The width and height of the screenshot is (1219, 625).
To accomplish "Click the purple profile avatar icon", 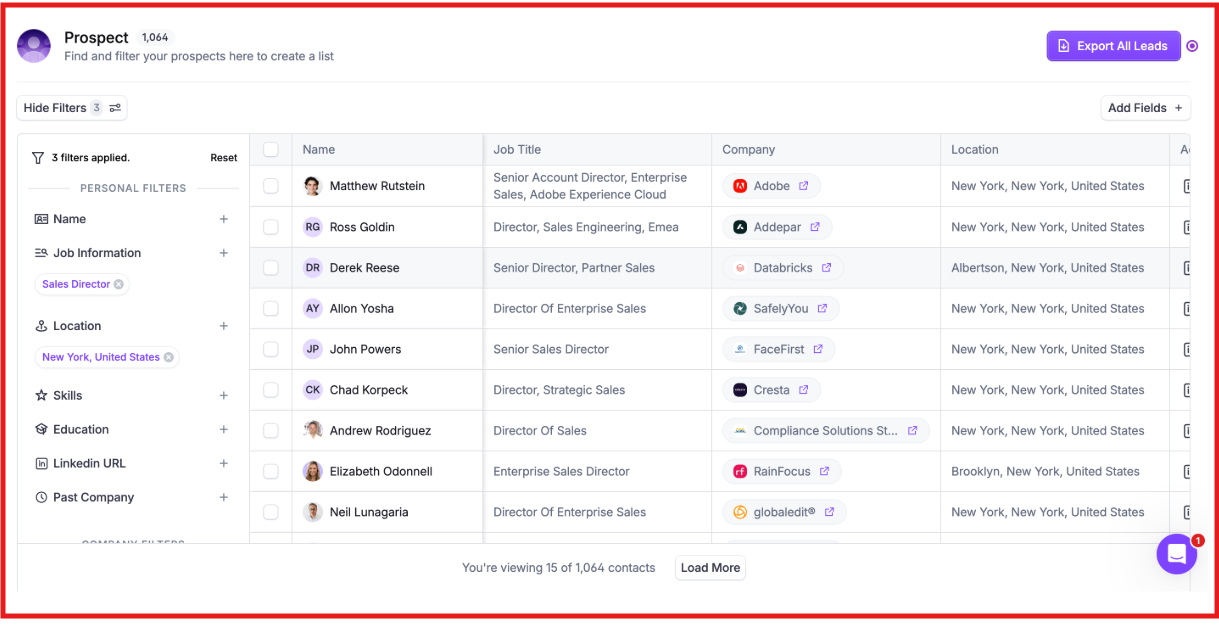I will 34,46.
